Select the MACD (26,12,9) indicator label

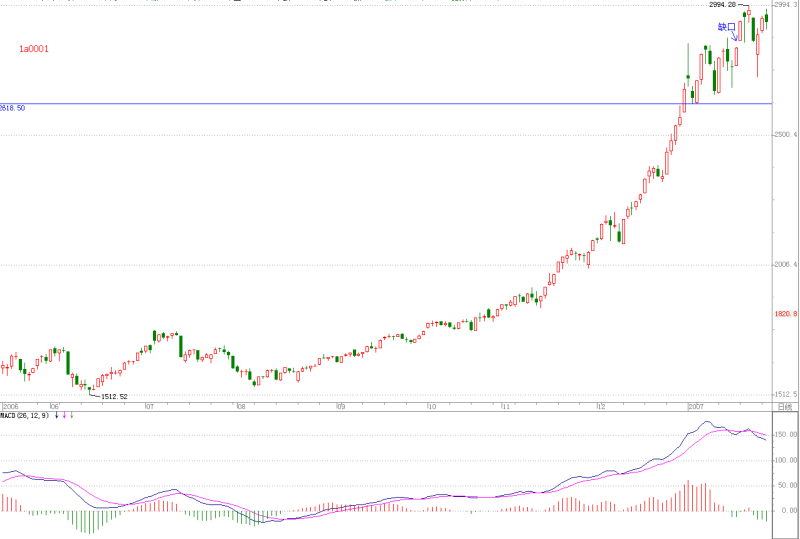pos(24,416)
